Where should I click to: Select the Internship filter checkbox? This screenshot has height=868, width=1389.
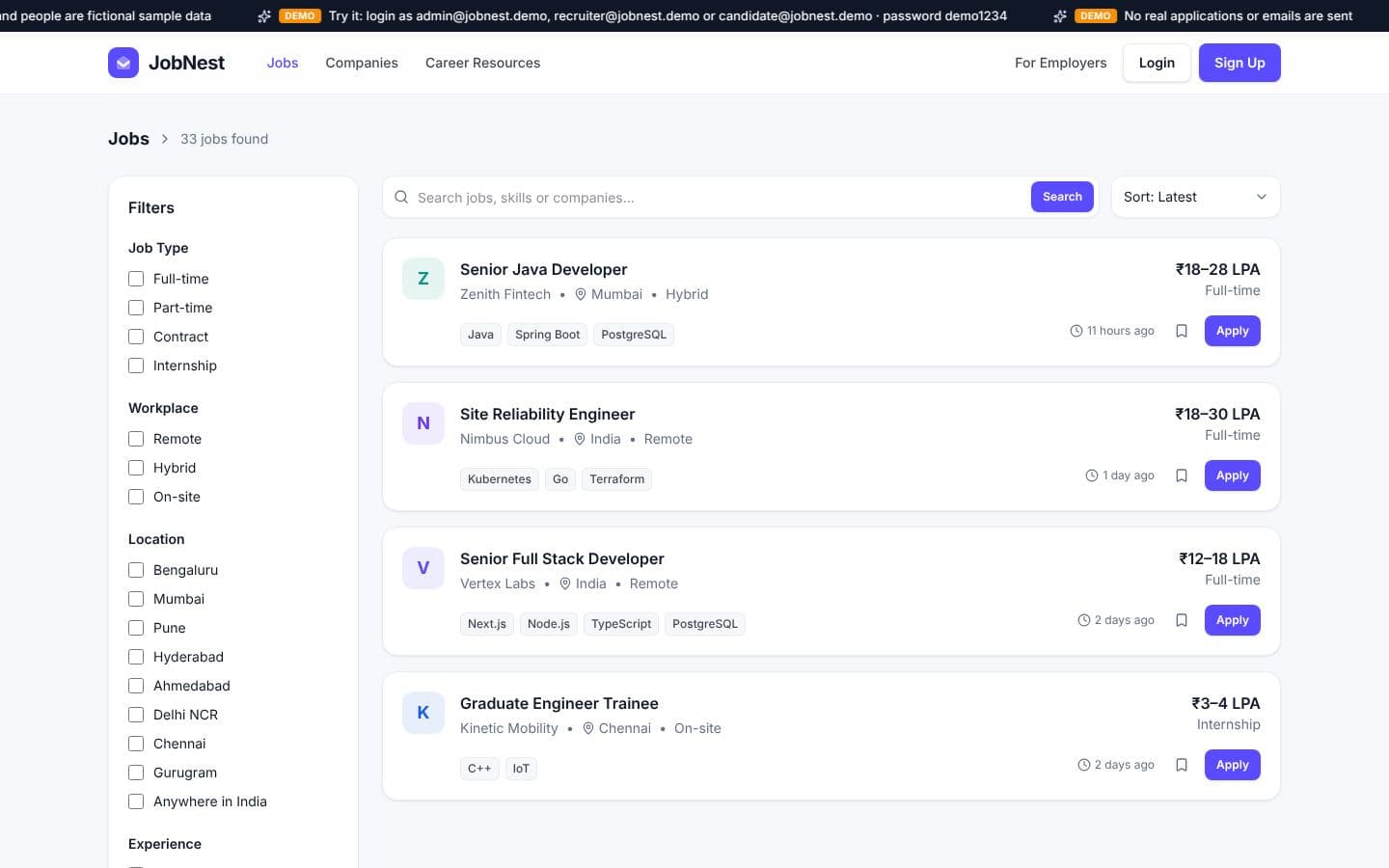(136, 366)
